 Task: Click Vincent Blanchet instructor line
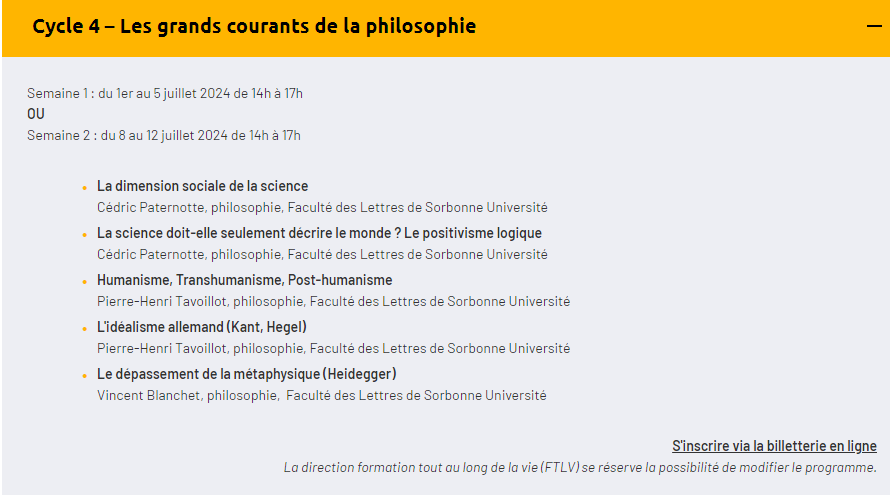[321, 395]
